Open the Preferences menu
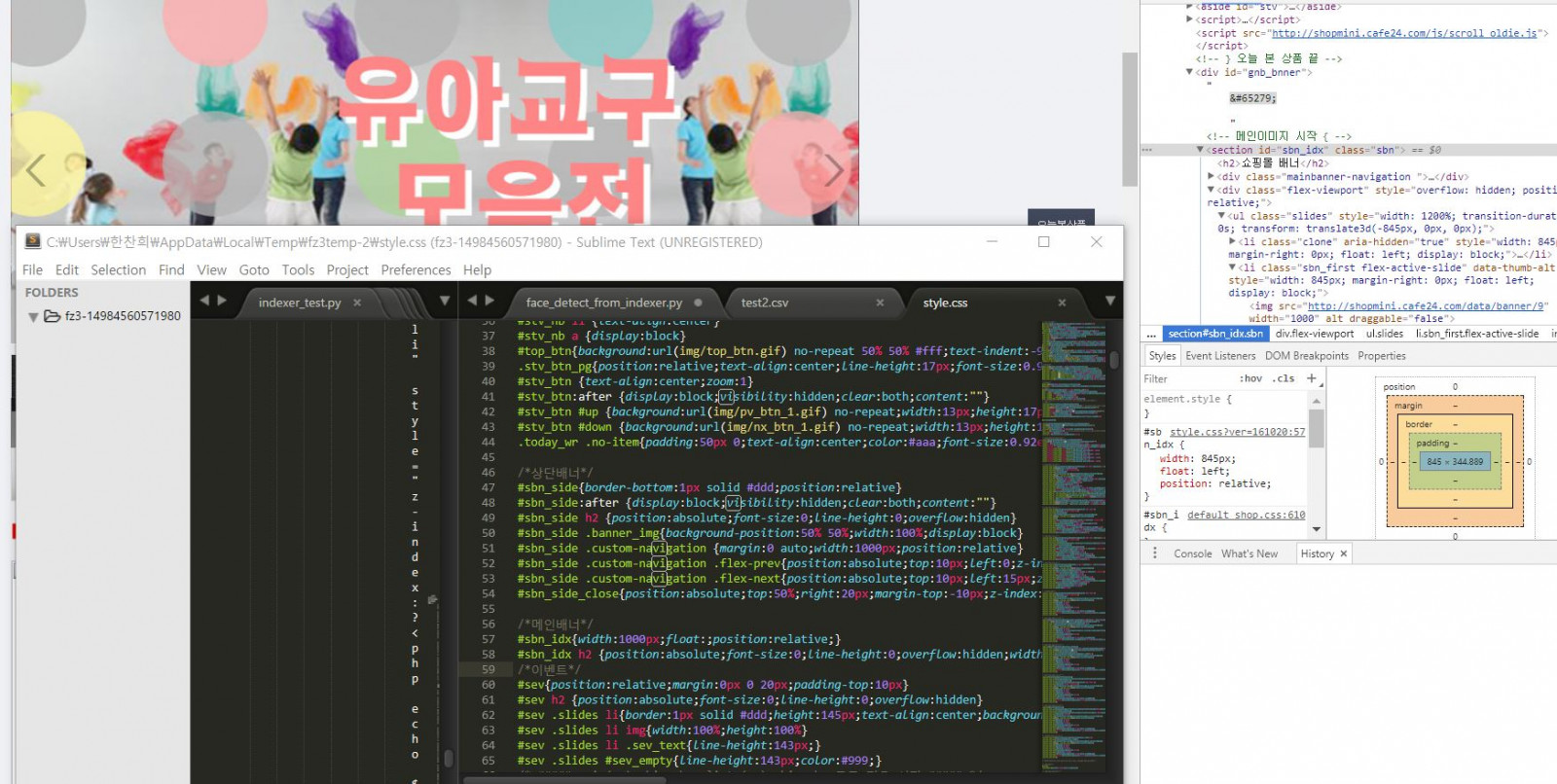Viewport: 1557px width, 784px height. tap(416, 269)
